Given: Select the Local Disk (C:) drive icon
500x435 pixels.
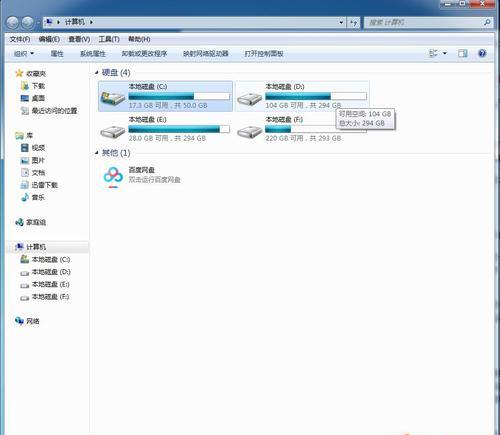Looking at the screenshot, I should pyautogui.click(x=113, y=98).
